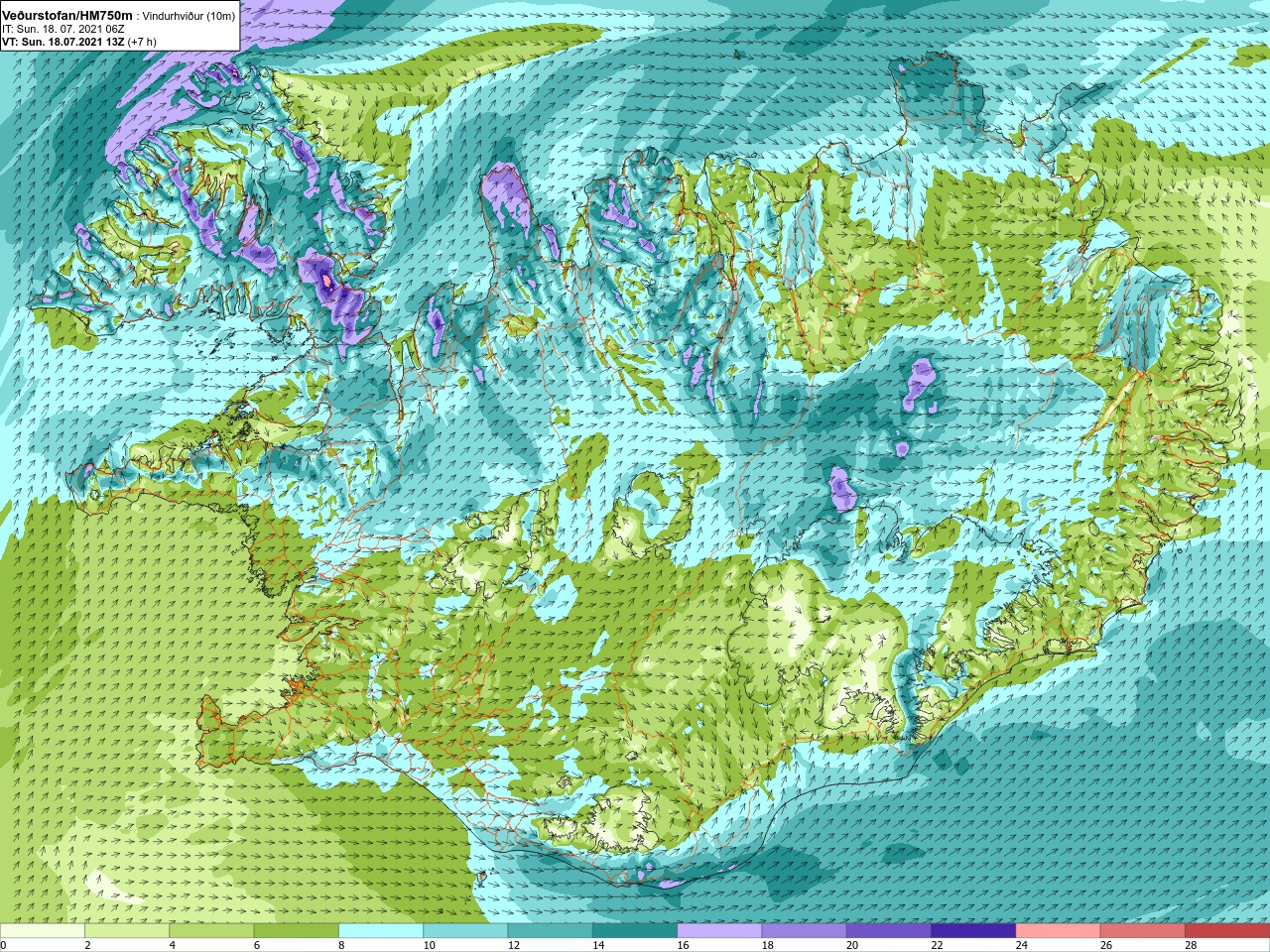Click the legend value label '2'

click(x=87, y=945)
